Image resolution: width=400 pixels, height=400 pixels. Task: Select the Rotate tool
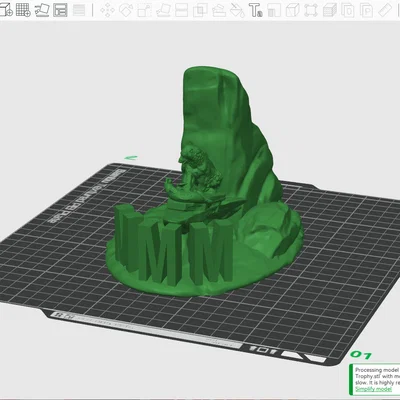pos(126,10)
